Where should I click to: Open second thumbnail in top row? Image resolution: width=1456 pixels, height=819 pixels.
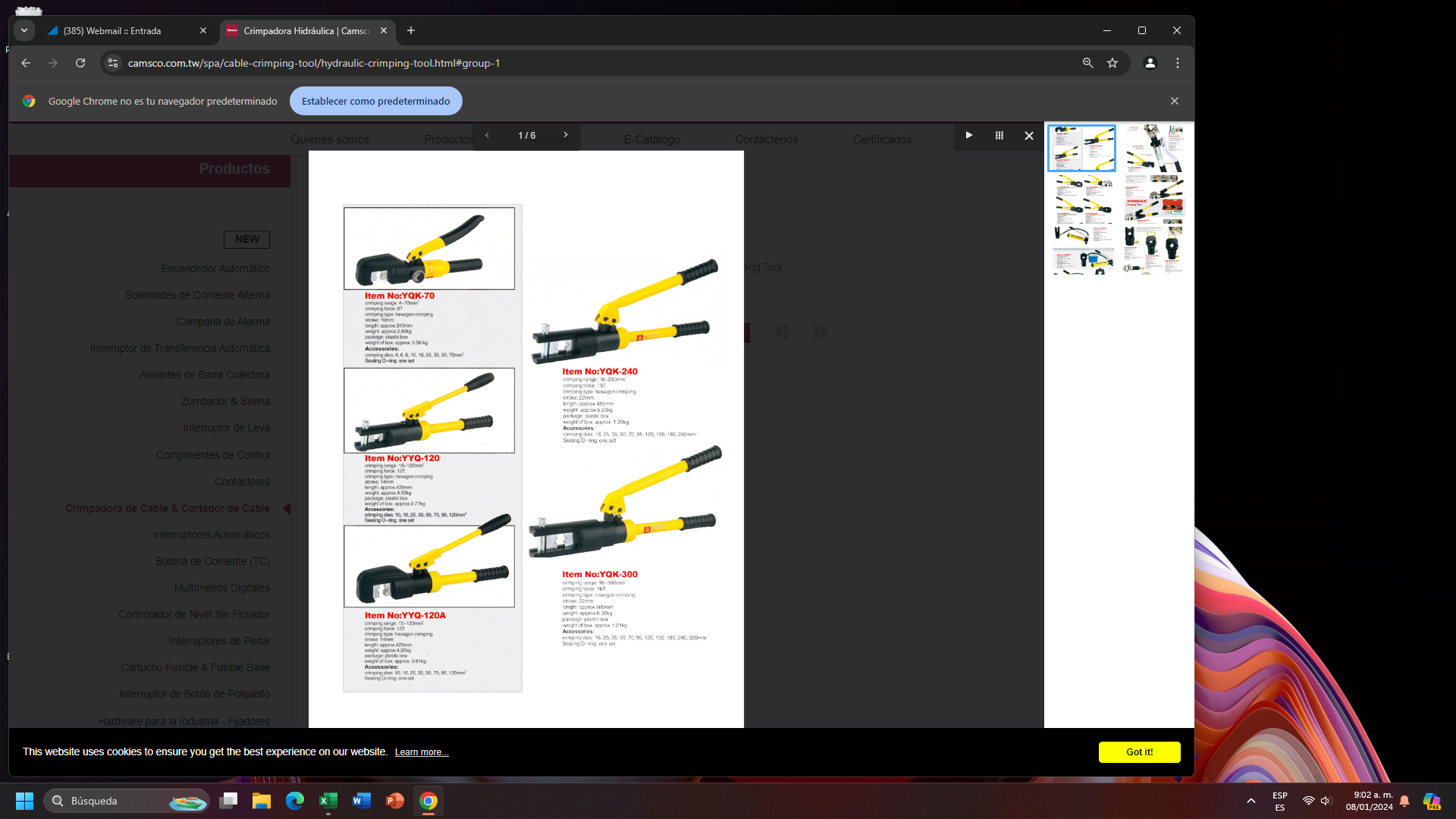(x=1154, y=148)
